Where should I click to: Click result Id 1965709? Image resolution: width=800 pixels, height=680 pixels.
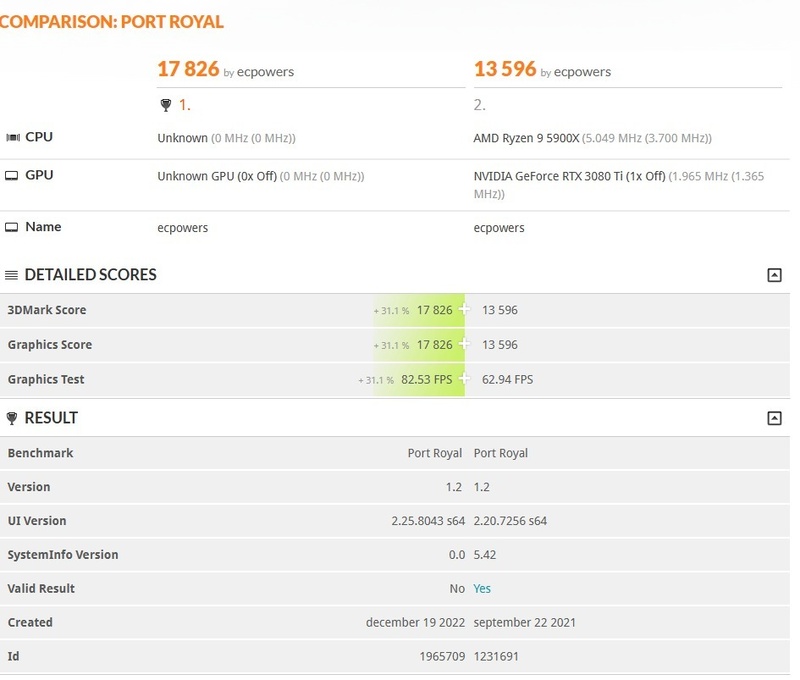pos(442,657)
